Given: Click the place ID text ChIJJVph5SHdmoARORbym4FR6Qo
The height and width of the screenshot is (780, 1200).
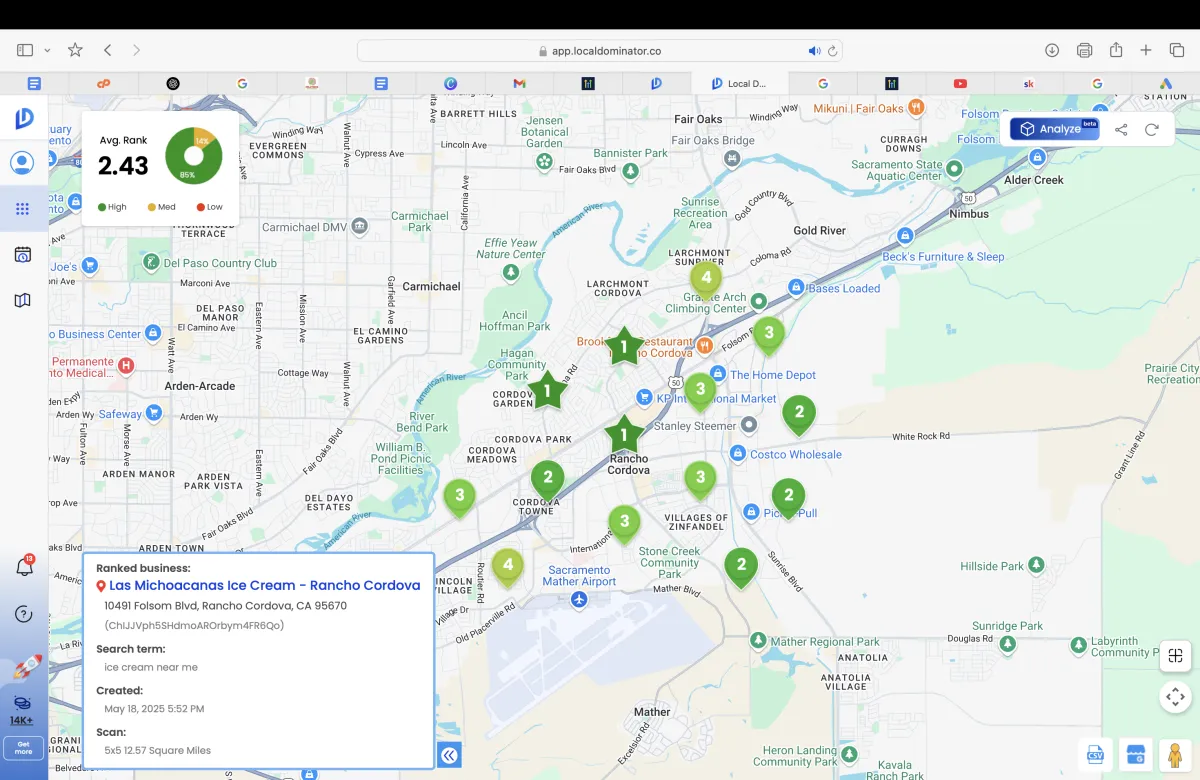Looking at the screenshot, I should pos(194,625).
